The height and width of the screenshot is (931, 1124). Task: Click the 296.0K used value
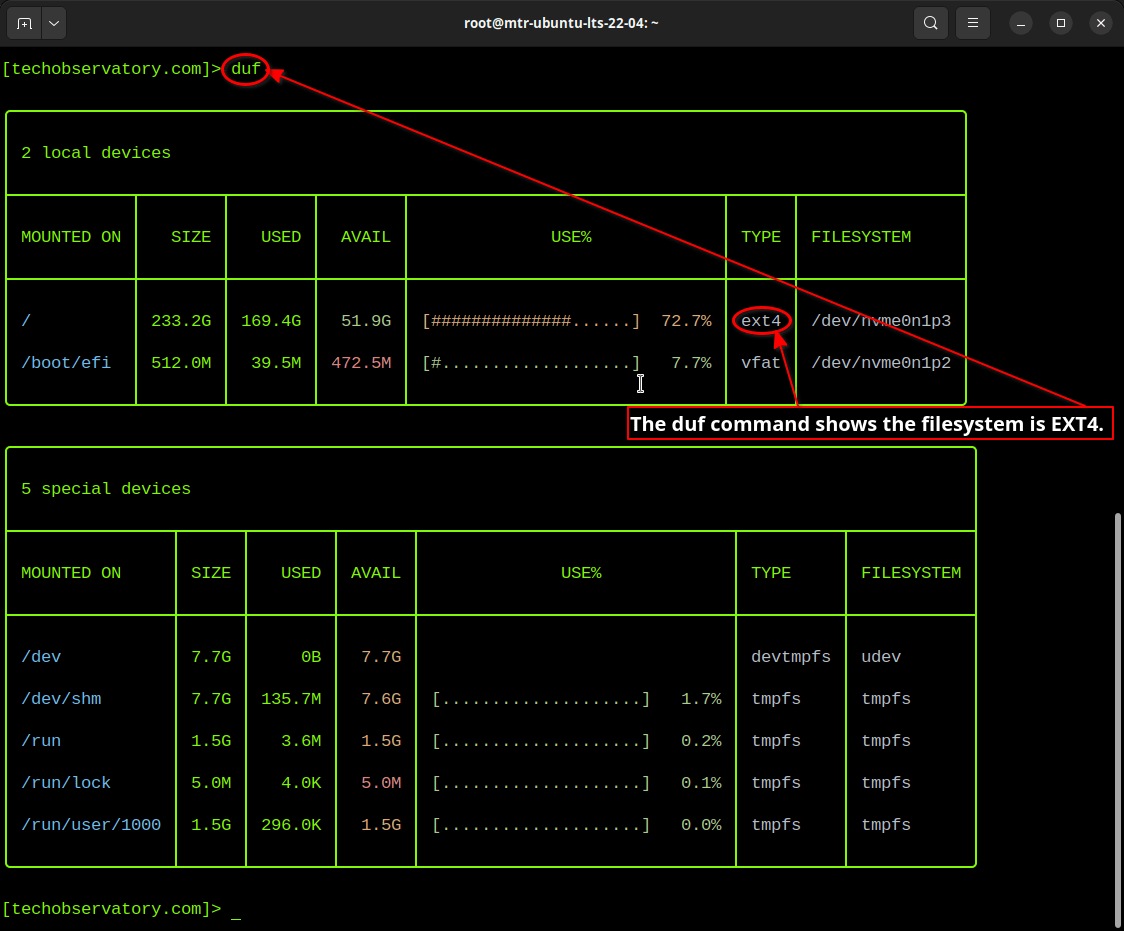[291, 825]
